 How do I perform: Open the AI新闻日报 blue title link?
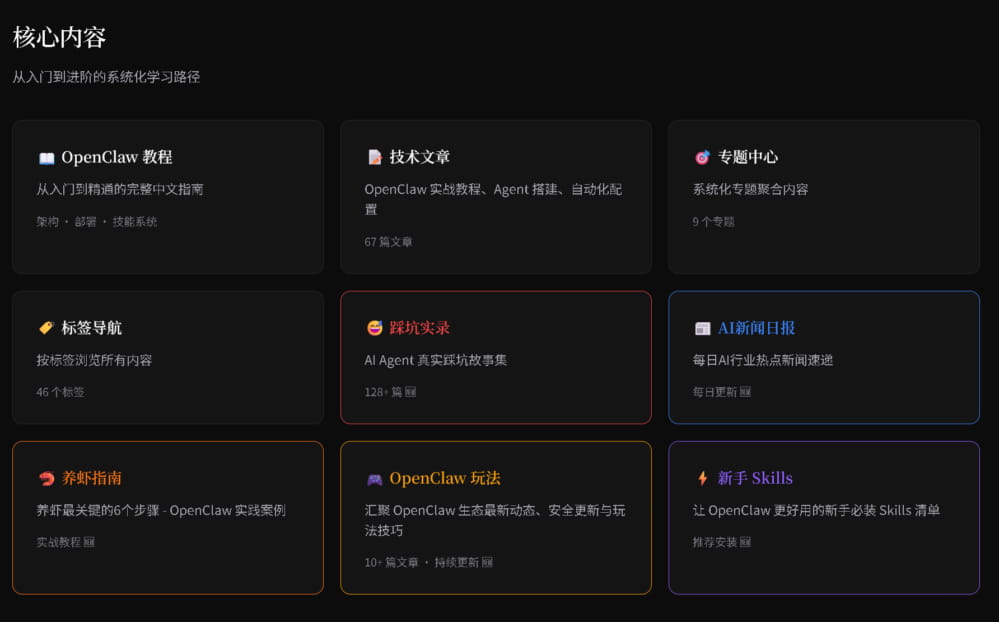coord(756,328)
